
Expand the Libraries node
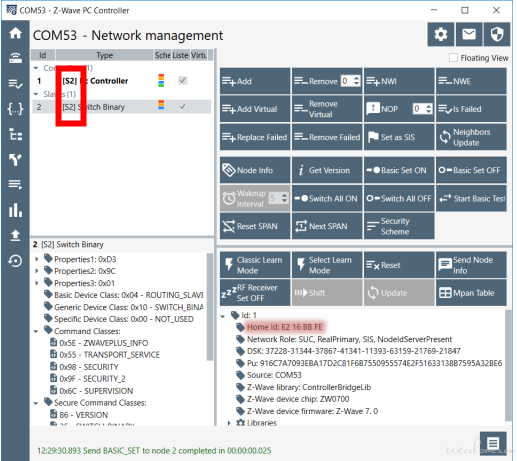[229, 423]
